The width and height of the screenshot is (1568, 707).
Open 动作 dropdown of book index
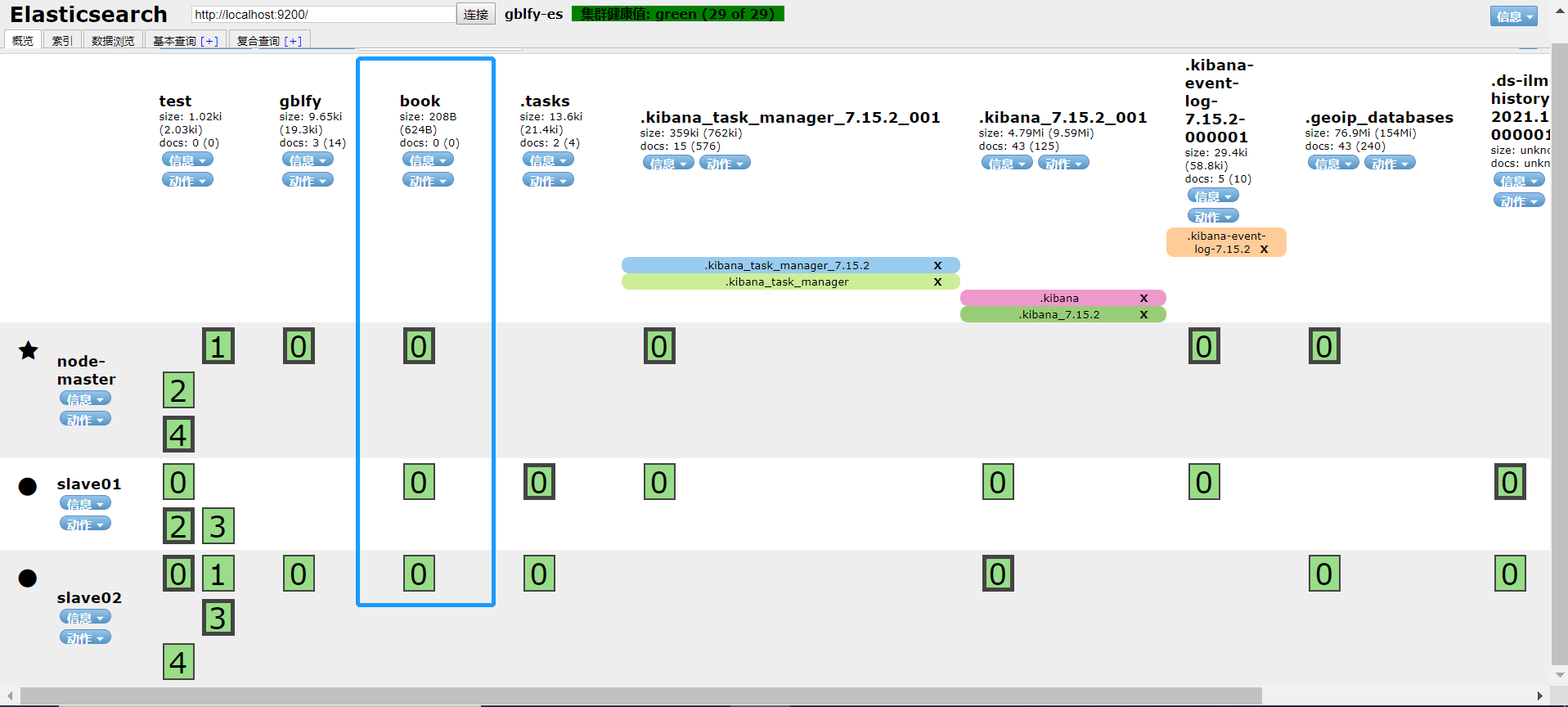tap(428, 180)
